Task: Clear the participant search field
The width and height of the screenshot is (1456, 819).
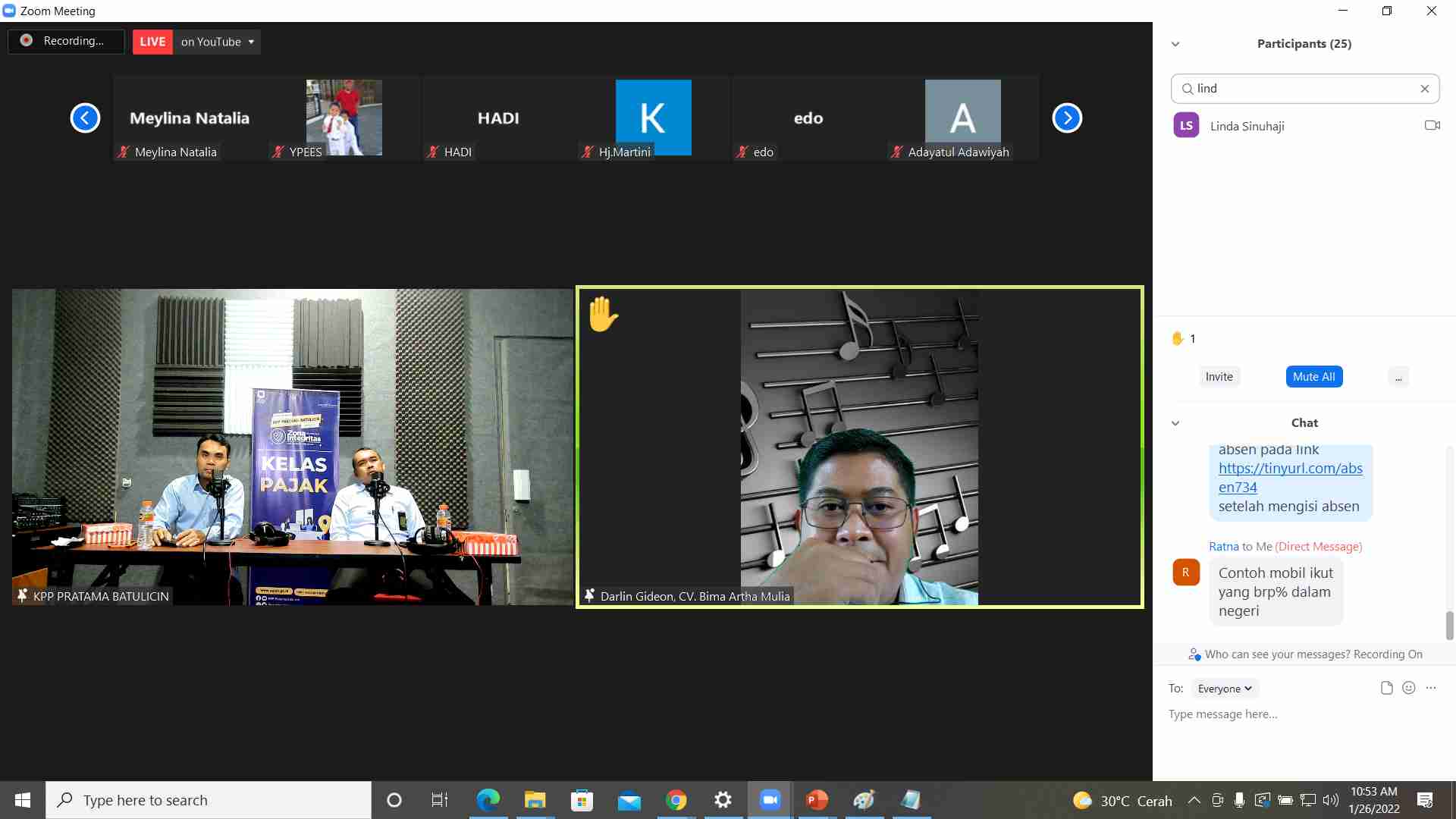Action: point(1424,89)
